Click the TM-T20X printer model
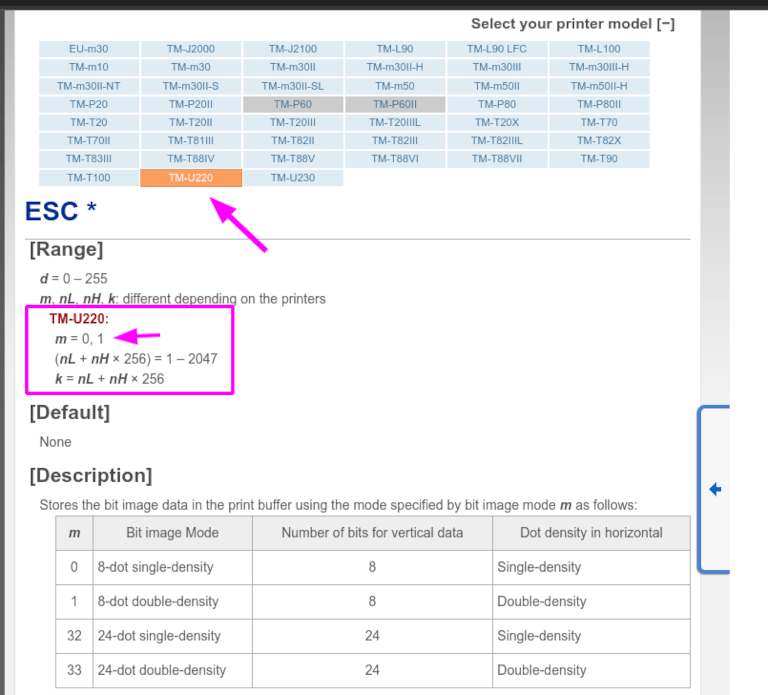The width and height of the screenshot is (768, 695). click(497, 122)
